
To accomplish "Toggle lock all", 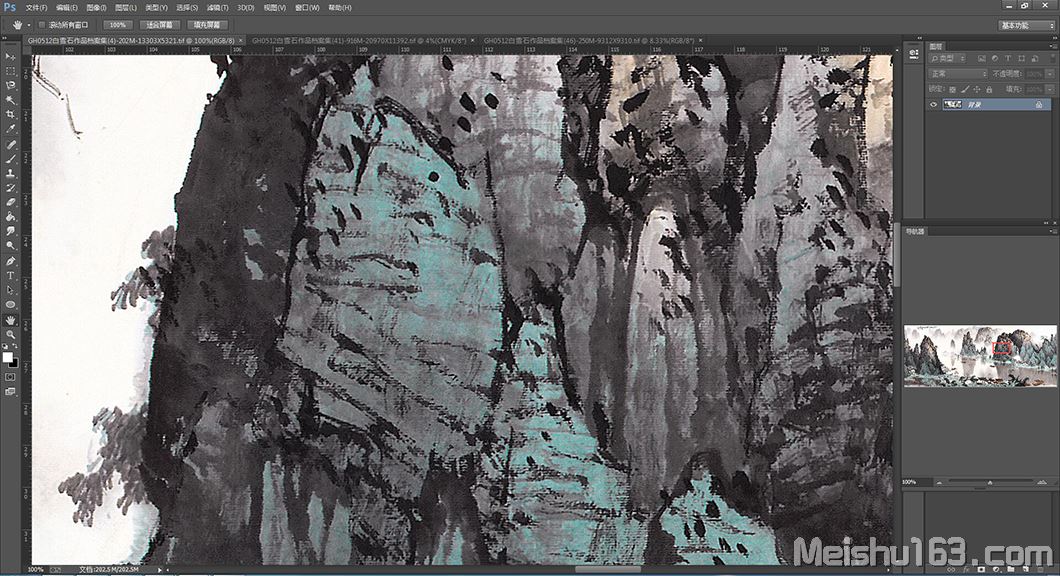I will [x=989, y=89].
